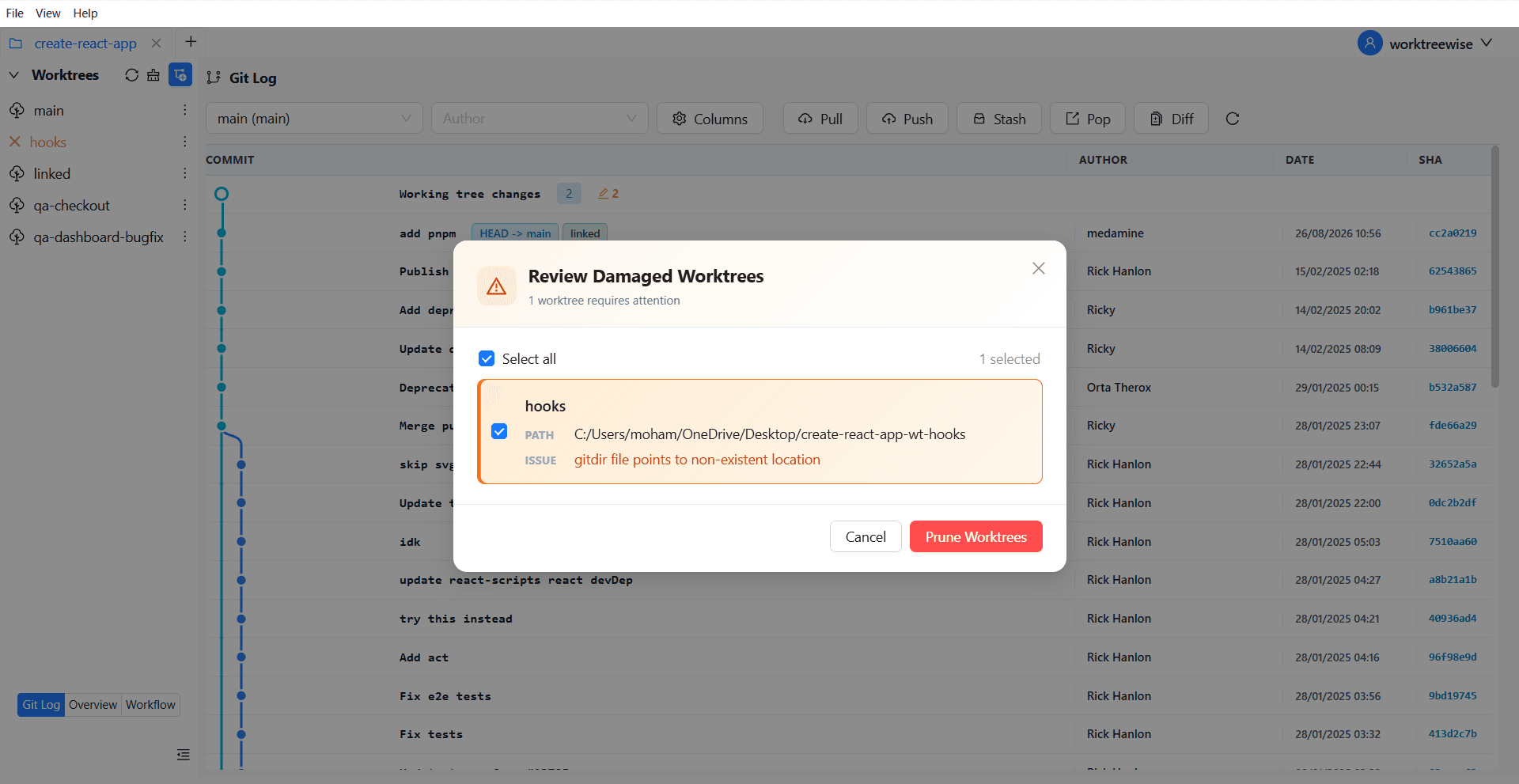Open the three-dot menu for hooks worktree

185,142
